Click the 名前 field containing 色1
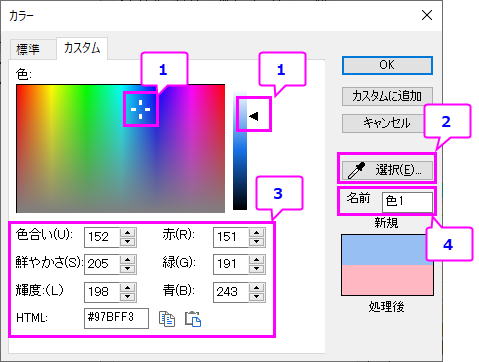 coord(407,202)
